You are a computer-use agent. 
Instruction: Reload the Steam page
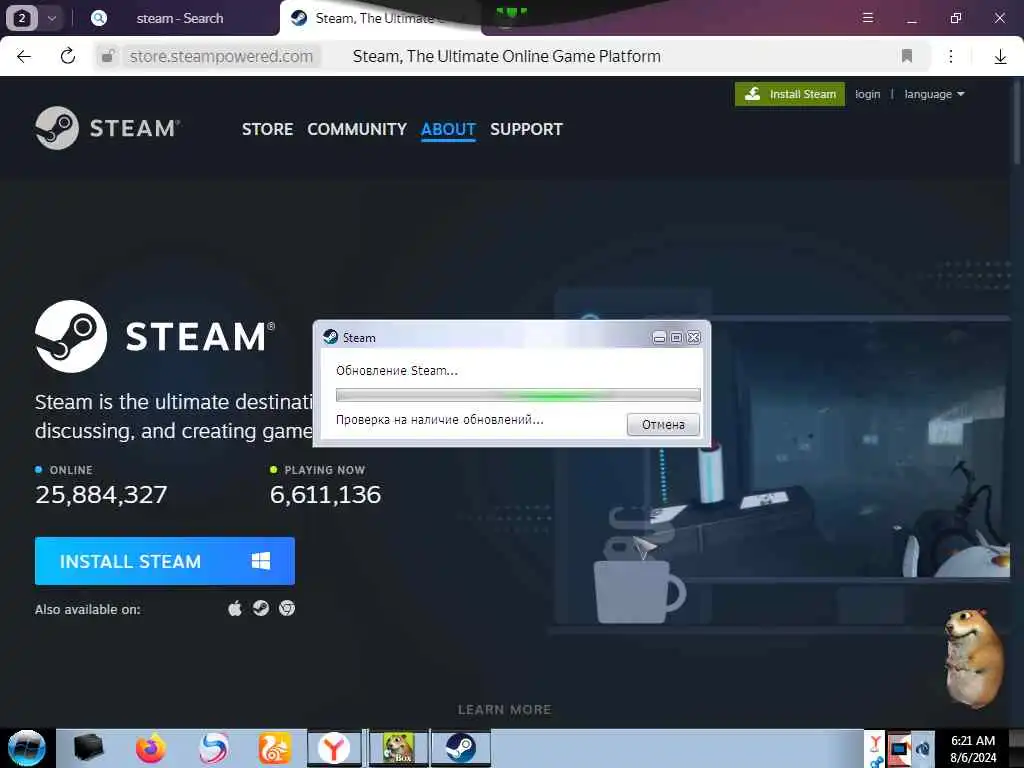(x=67, y=56)
